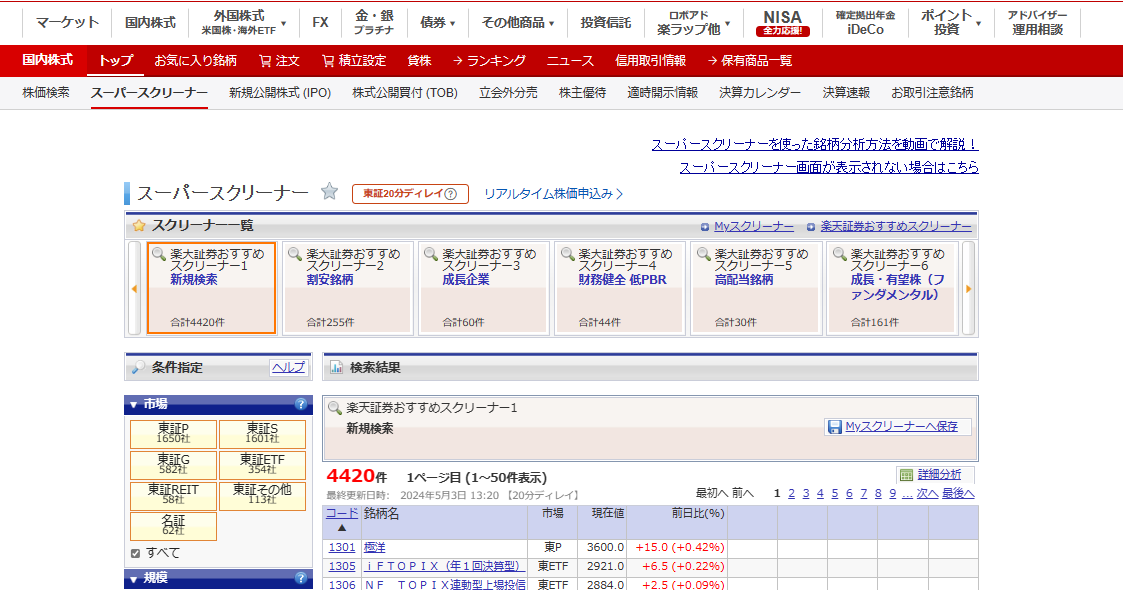Viewport: 1123px width, 590px height.
Task: Toggle the 東証S market filter
Action: pos(262,434)
